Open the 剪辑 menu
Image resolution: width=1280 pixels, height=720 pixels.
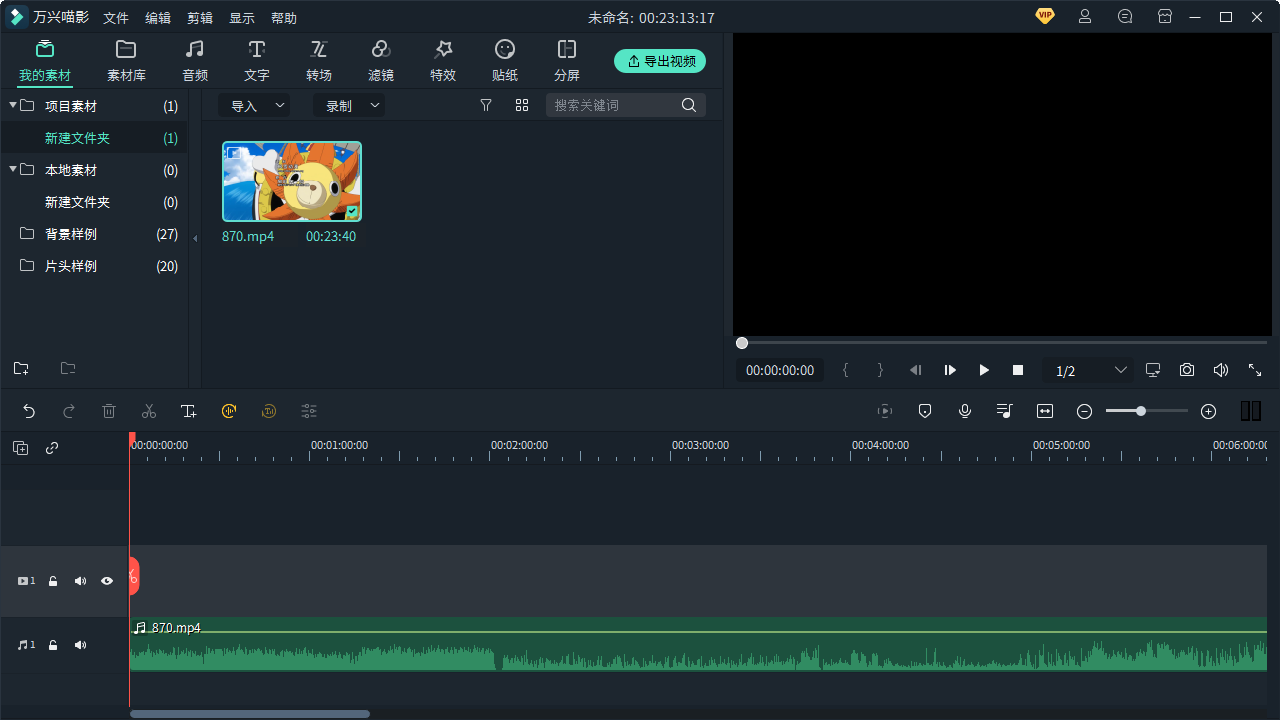[199, 18]
